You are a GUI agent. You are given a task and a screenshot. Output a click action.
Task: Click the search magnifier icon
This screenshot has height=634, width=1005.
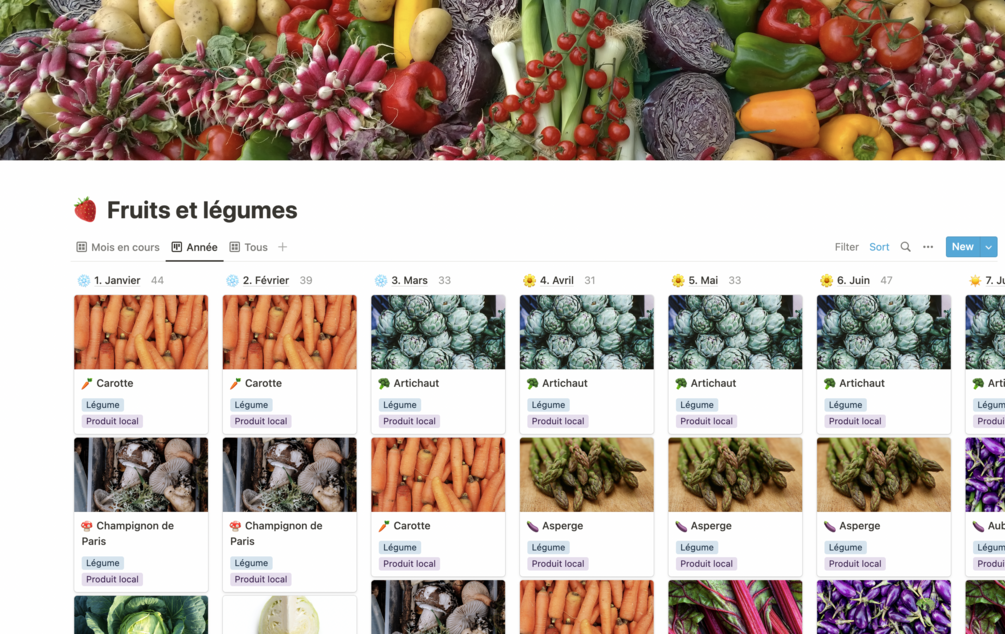pyautogui.click(x=905, y=247)
